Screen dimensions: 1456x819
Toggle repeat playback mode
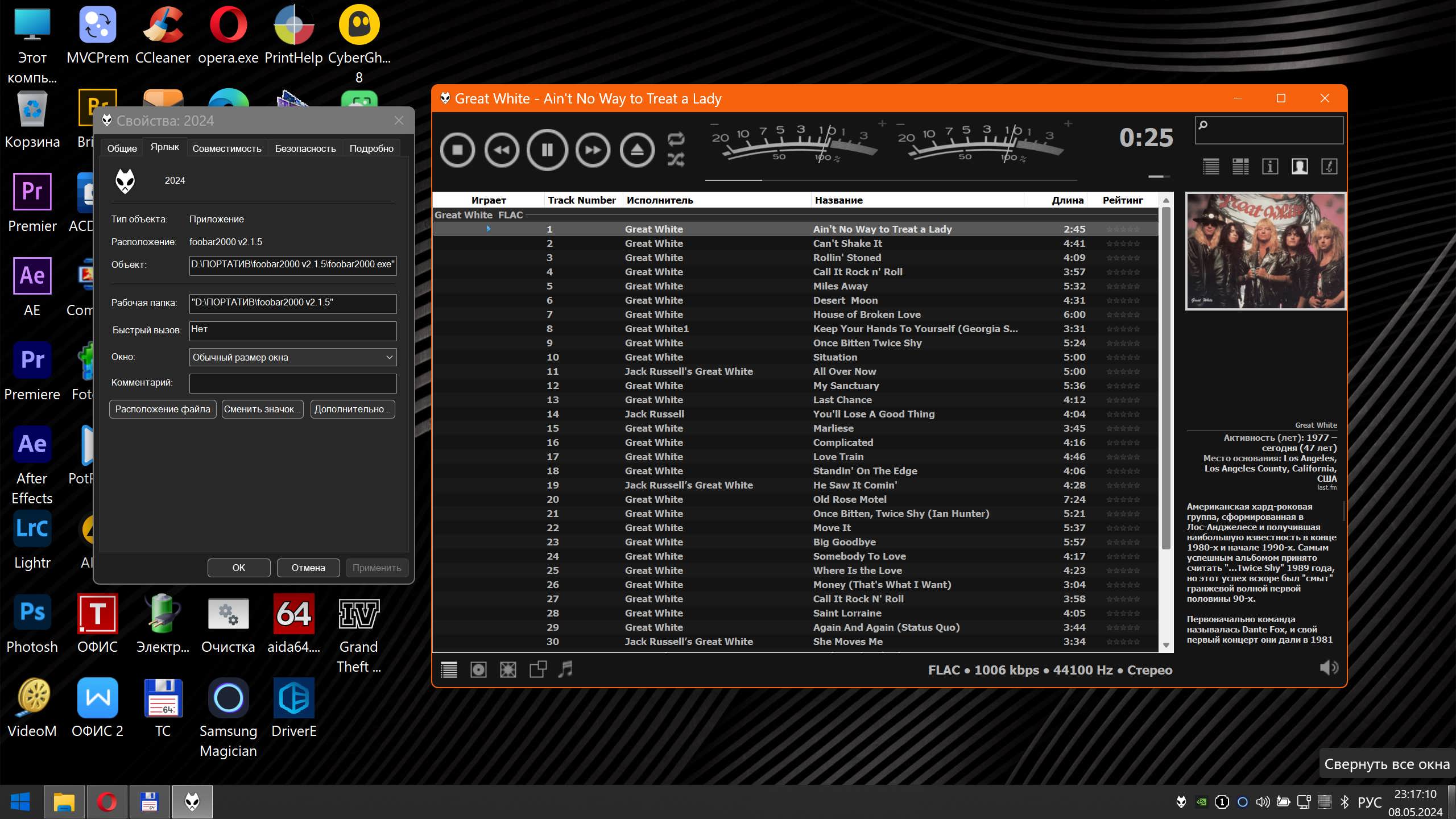676,138
